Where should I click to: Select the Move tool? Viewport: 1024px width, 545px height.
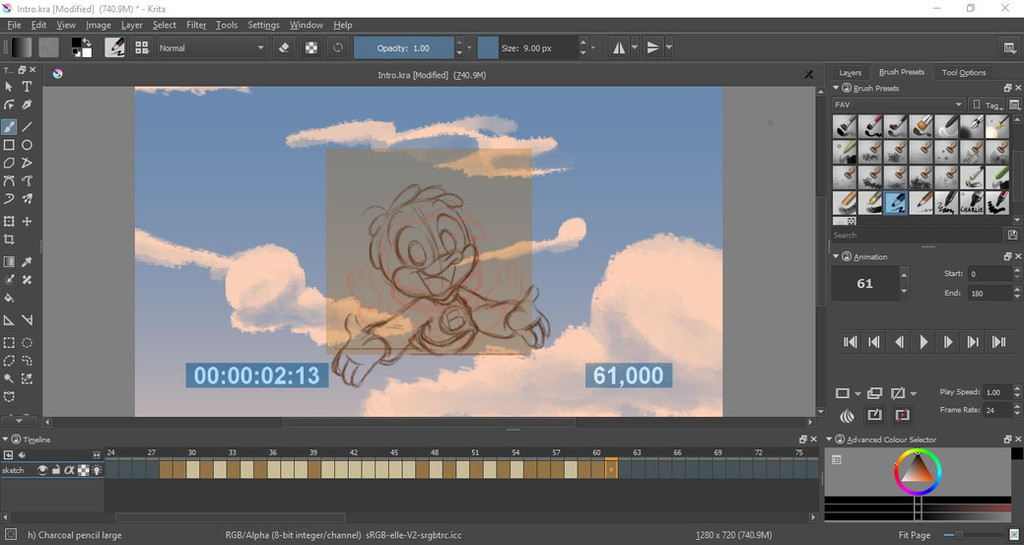tap(27, 221)
